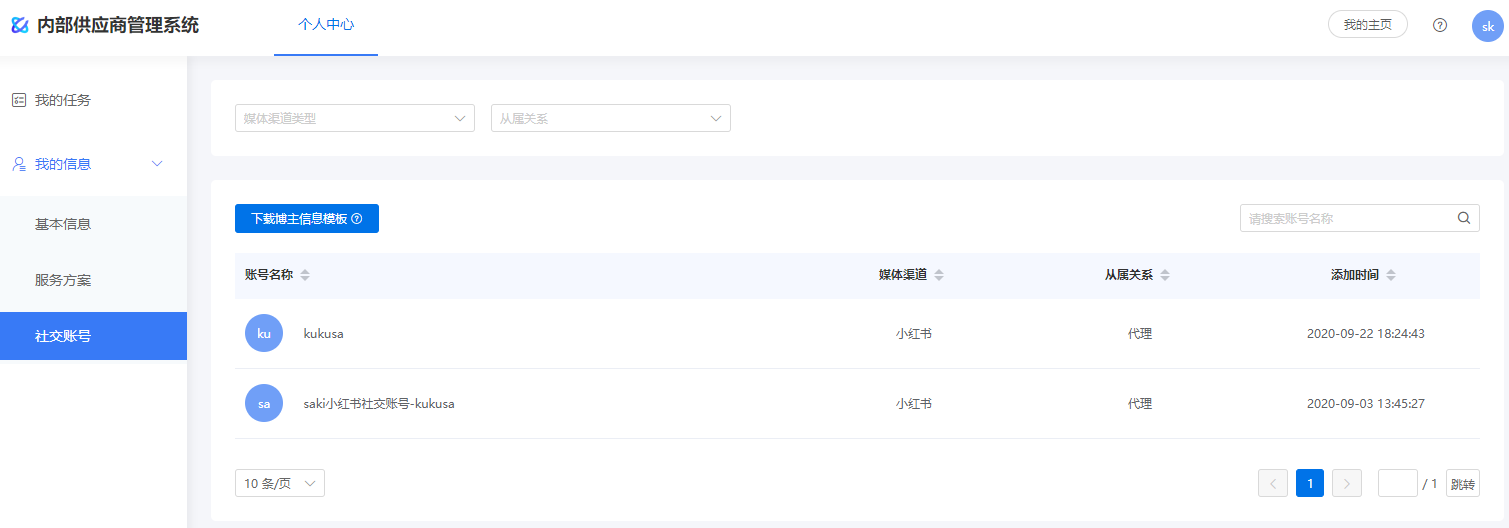
Task: Click the 下载博主信息模板 button
Action: (307, 218)
